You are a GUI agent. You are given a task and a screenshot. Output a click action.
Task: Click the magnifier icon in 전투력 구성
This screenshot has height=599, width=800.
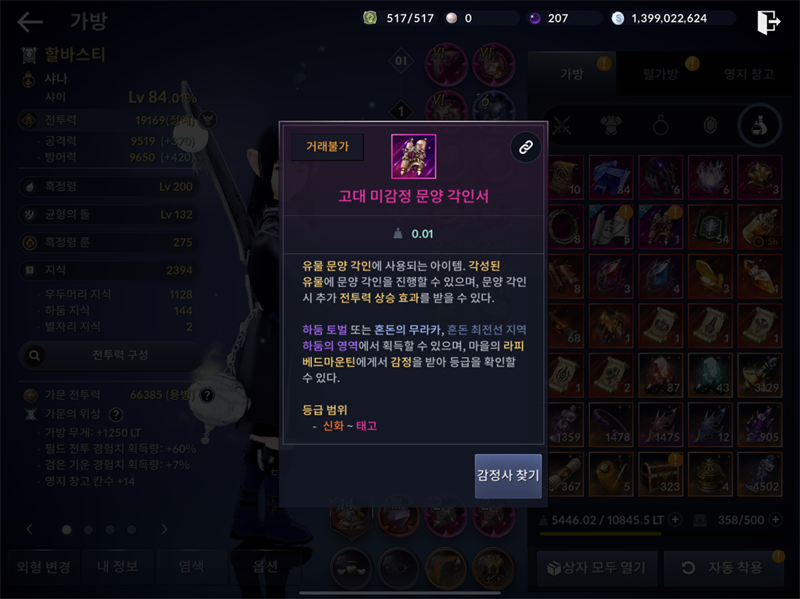point(35,355)
